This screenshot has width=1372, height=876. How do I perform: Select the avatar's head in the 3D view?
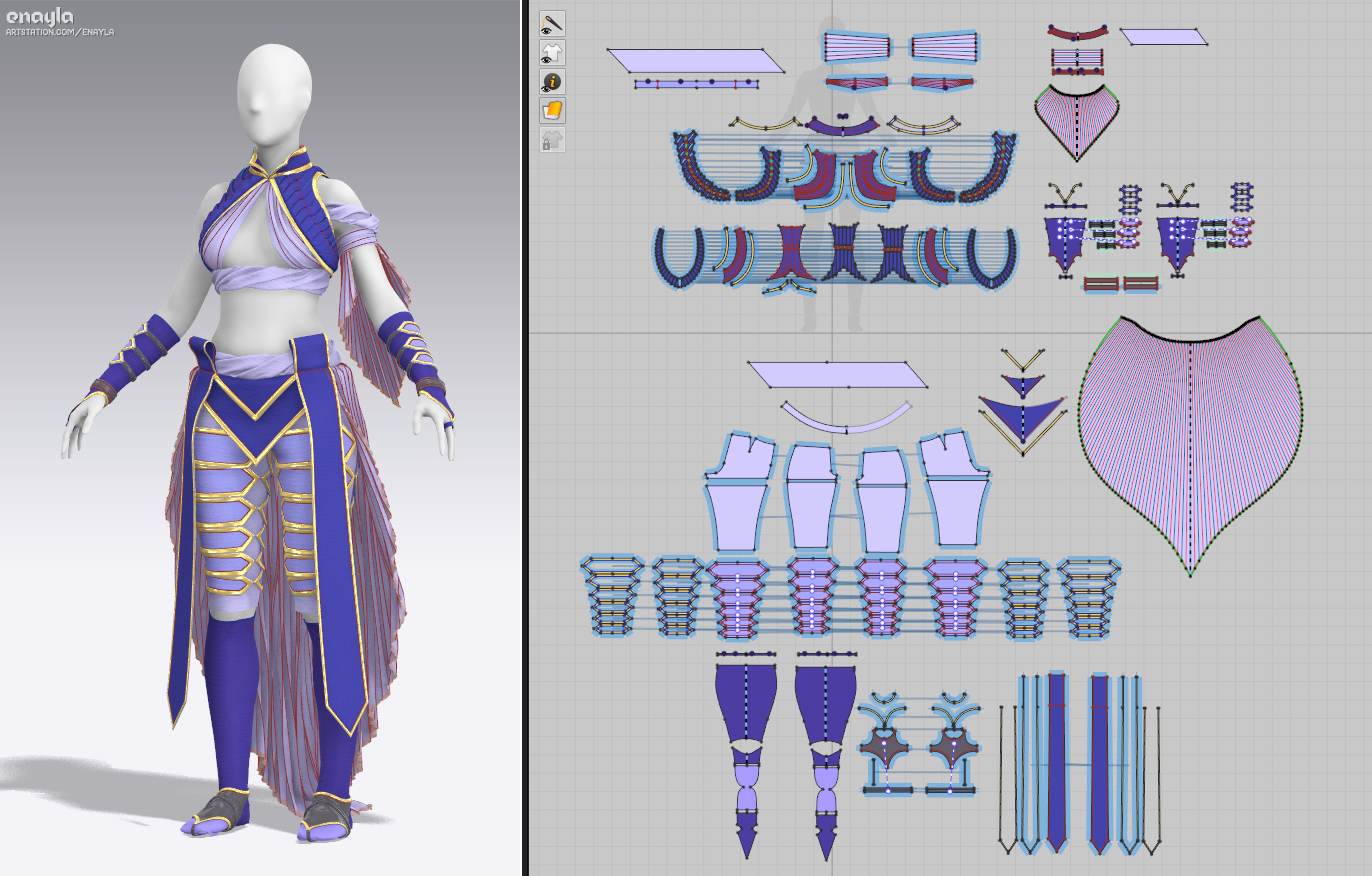point(274,93)
